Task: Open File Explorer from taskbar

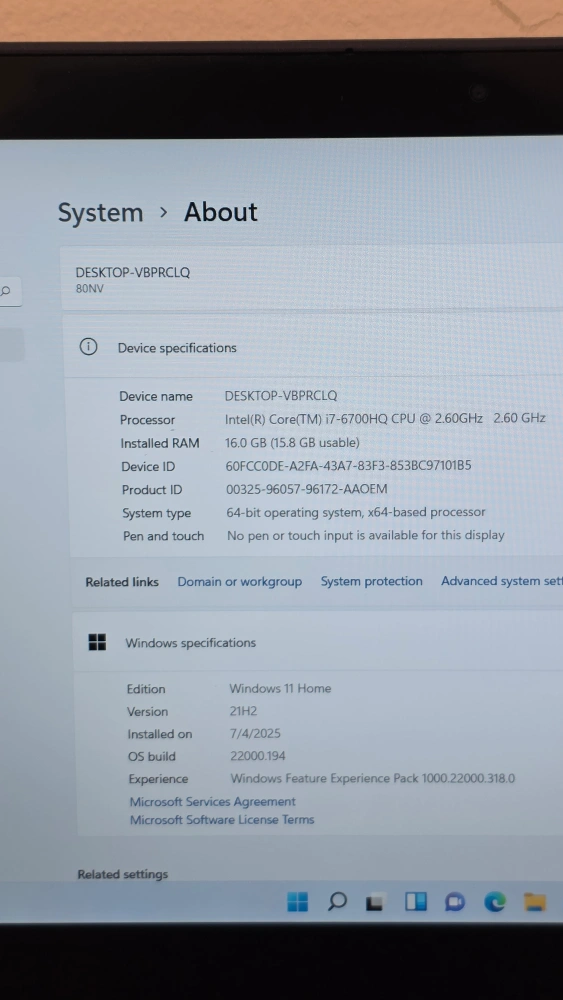Action: [535, 901]
